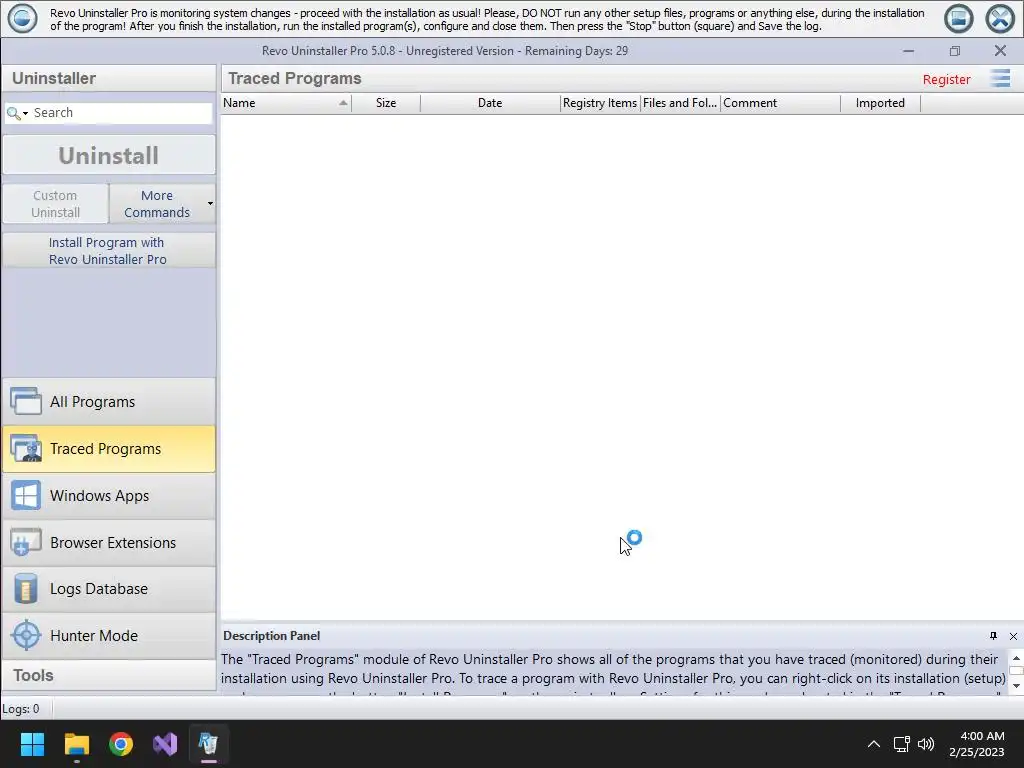1024x768 pixels.
Task: Activate Hunter Mode
Action: tap(108, 635)
